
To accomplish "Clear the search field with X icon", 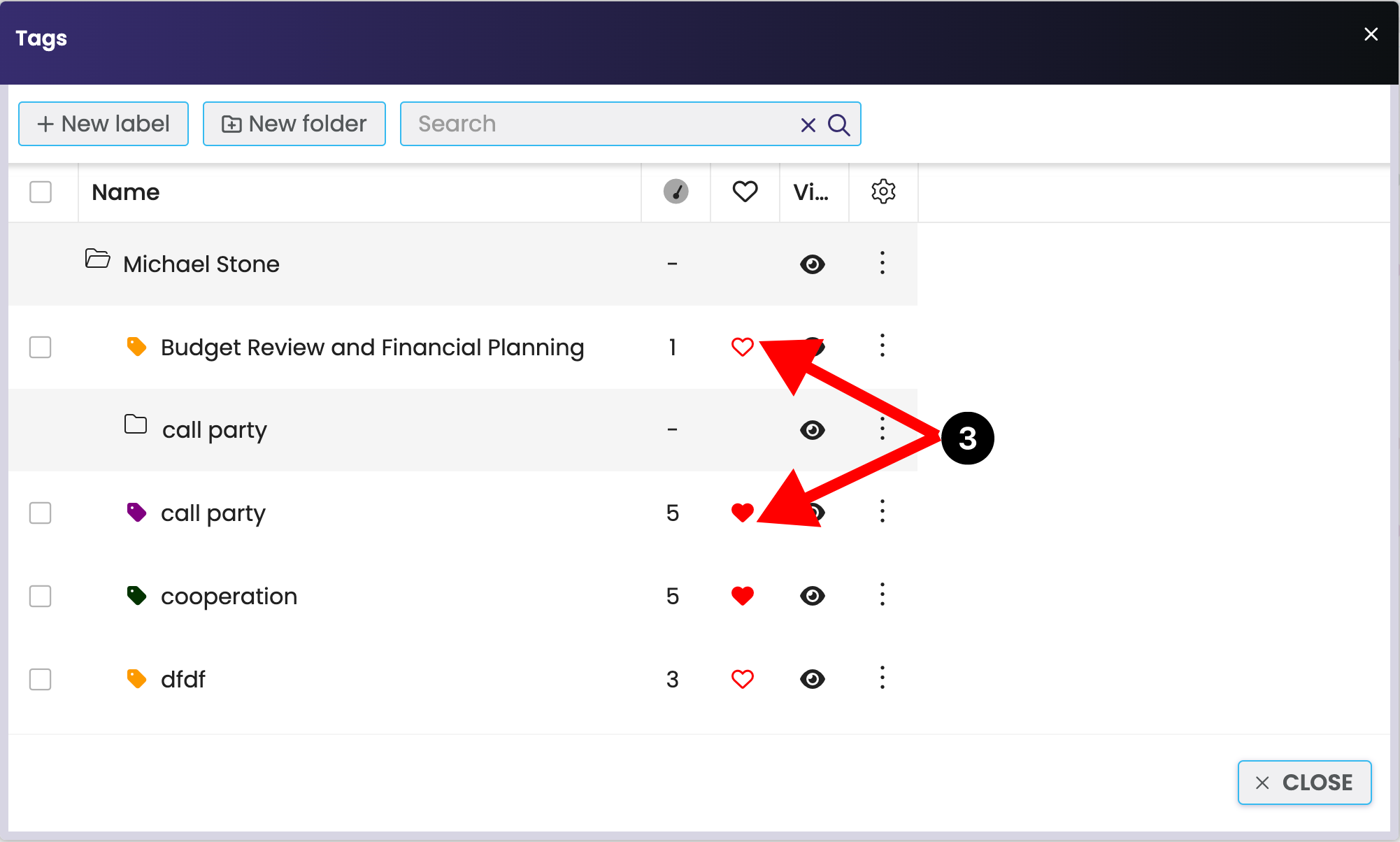I will 808,124.
